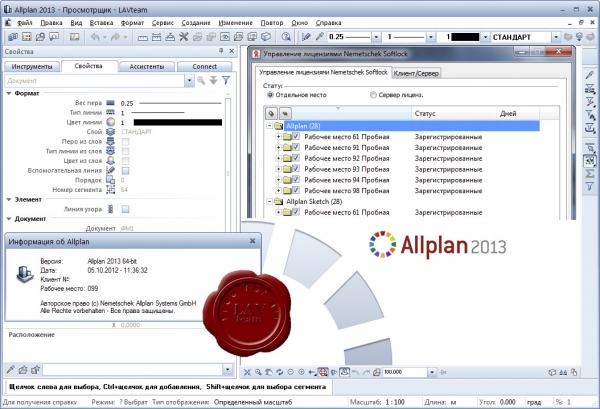Click the black color swatch in the toolbar
600x409 pixels.
click(x=465, y=37)
